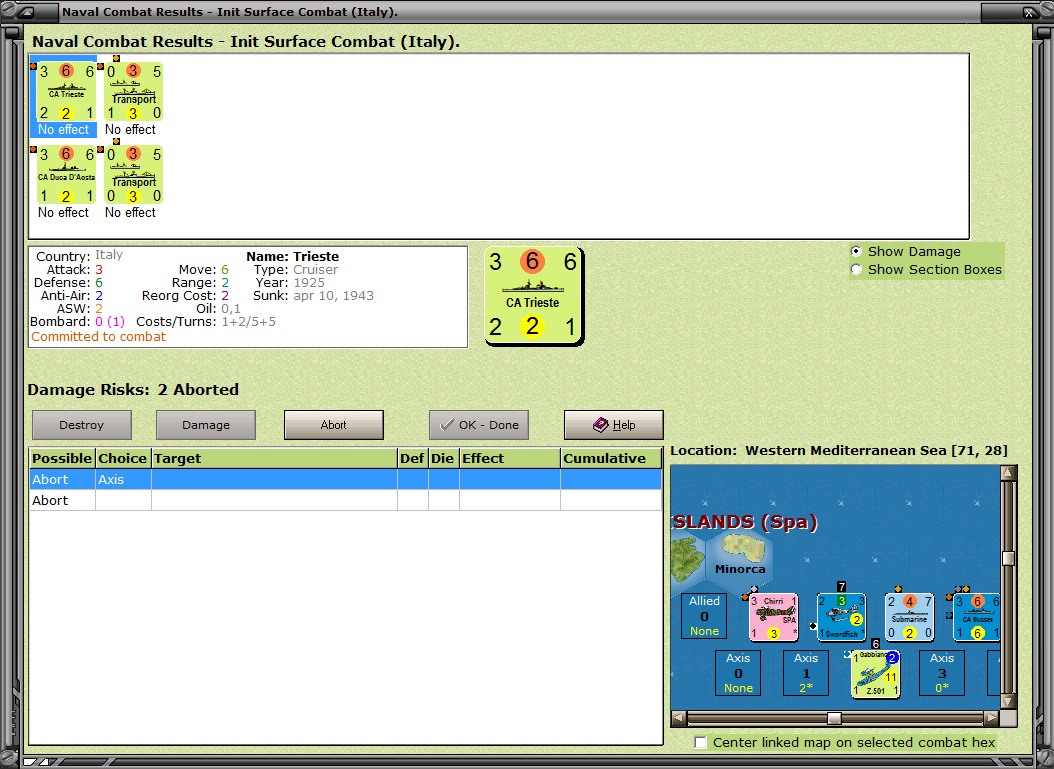Select the Transport counter beside CA Trieste
1054x769 pixels.
[134, 91]
